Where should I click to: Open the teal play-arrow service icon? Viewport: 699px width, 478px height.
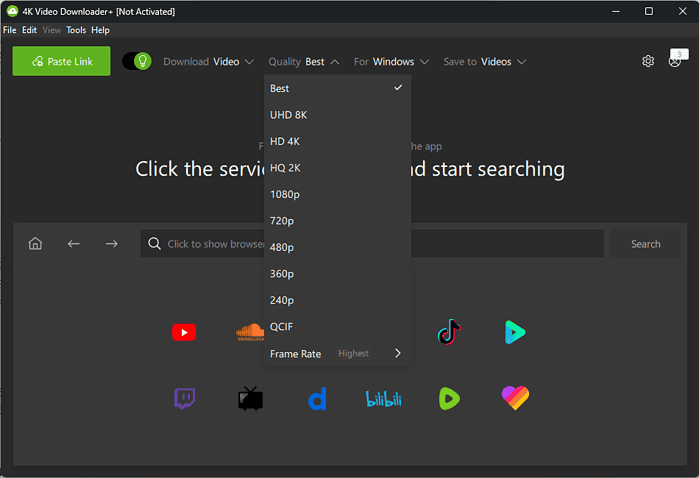[515, 332]
